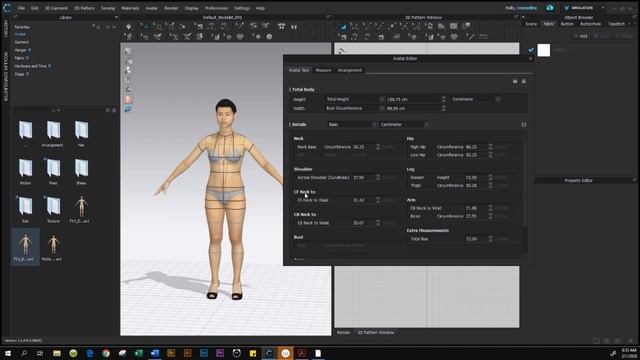Click the Simulate arrow icon in 3D toolbar
Image resolution: width=640 pixels, height=360 pixels.
coord(129,27)
